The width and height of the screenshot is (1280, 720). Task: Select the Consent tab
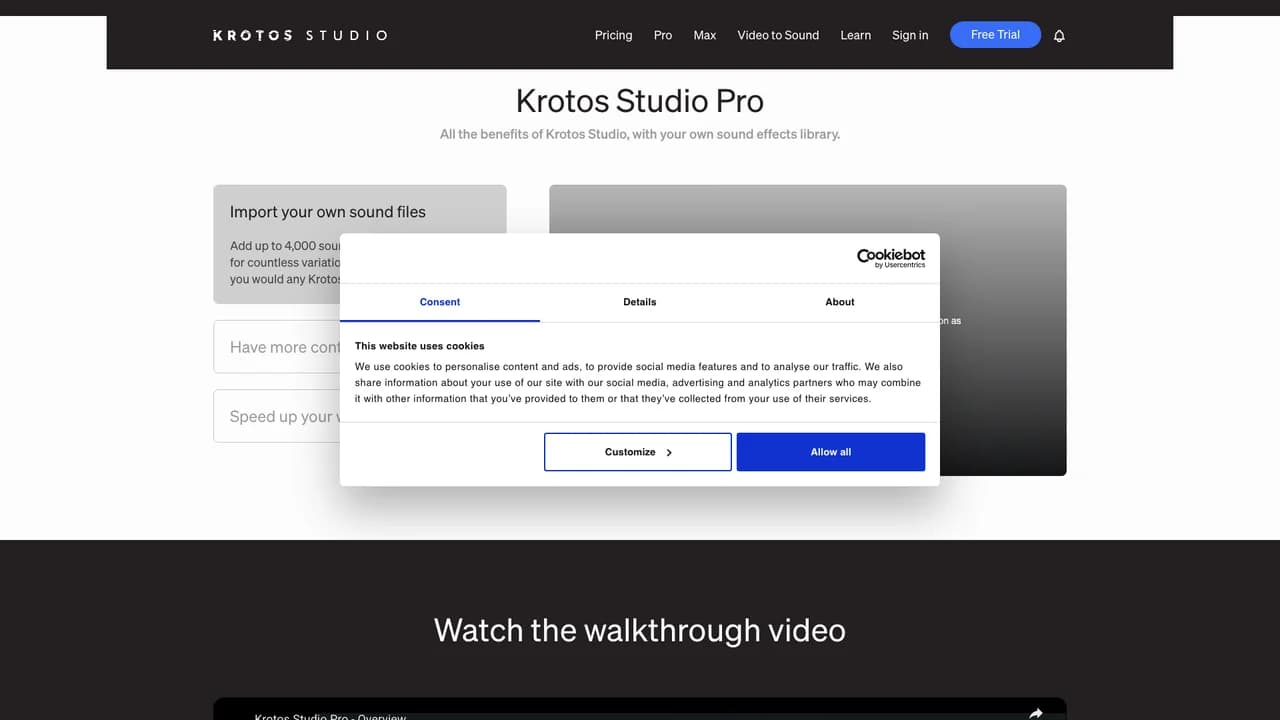tap(440, 302)
